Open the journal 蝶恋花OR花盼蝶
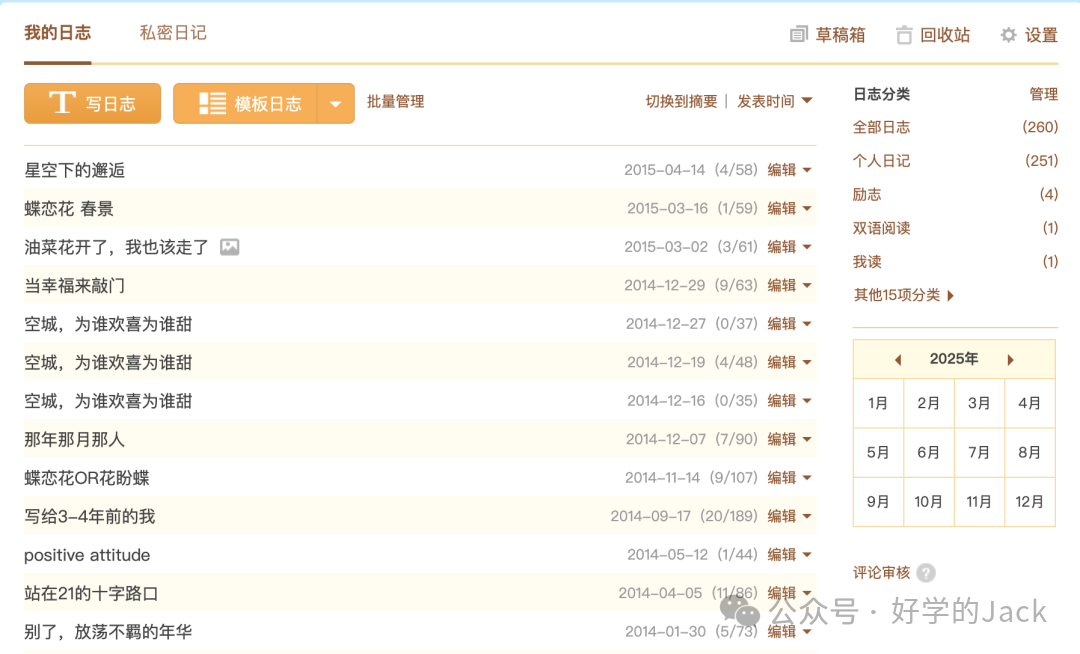The width and height of the screenshot is (1080, 654). 87,478
